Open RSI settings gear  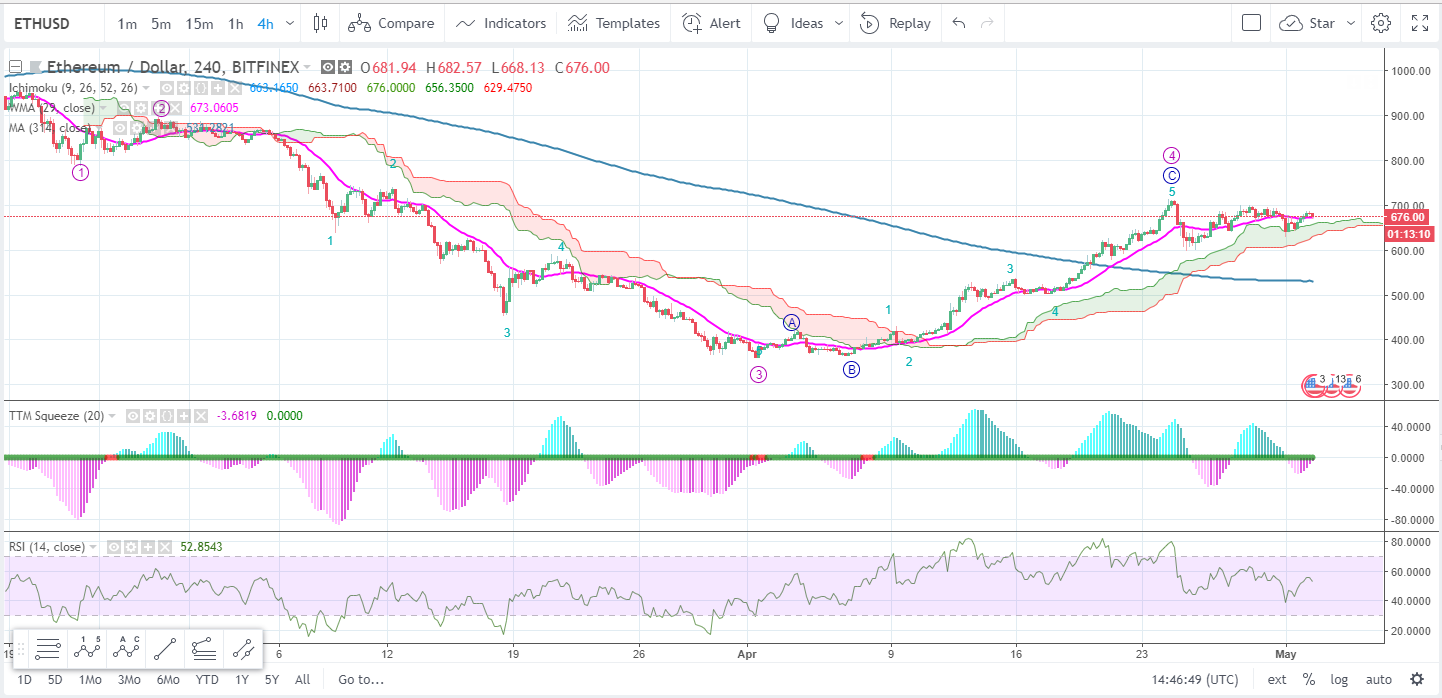131,547
